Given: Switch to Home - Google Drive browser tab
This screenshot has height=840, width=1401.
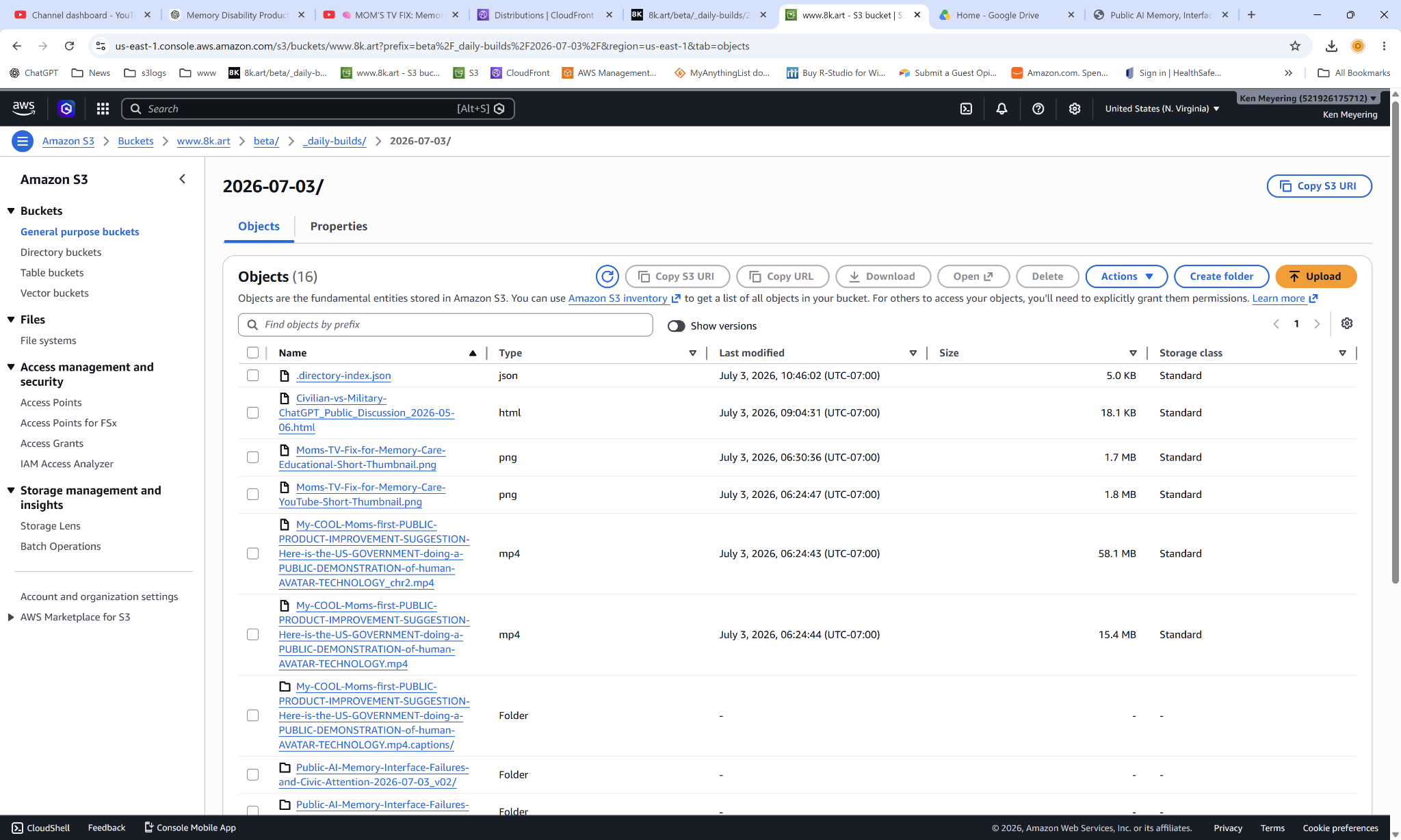Looking at the screenshot, I should [1005, 14].
